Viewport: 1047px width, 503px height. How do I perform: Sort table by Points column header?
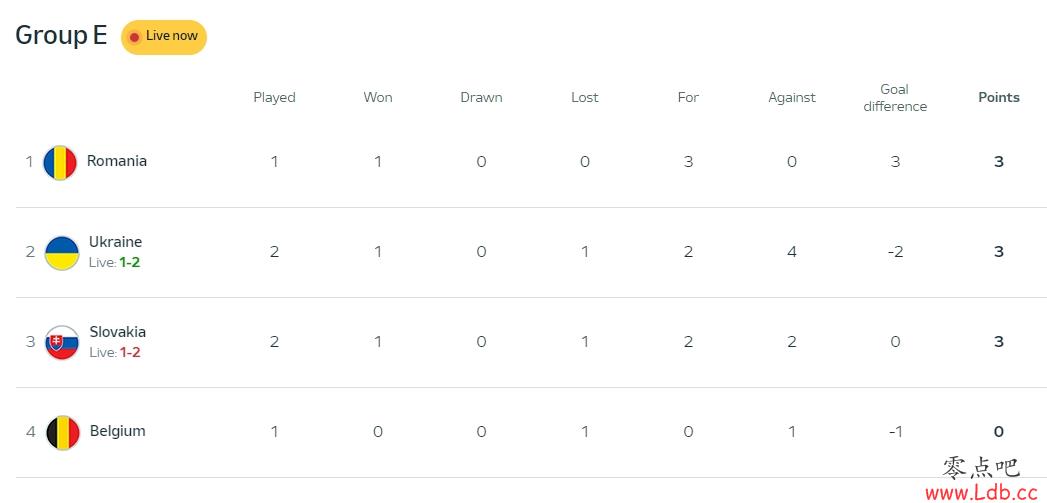(999, 98)
